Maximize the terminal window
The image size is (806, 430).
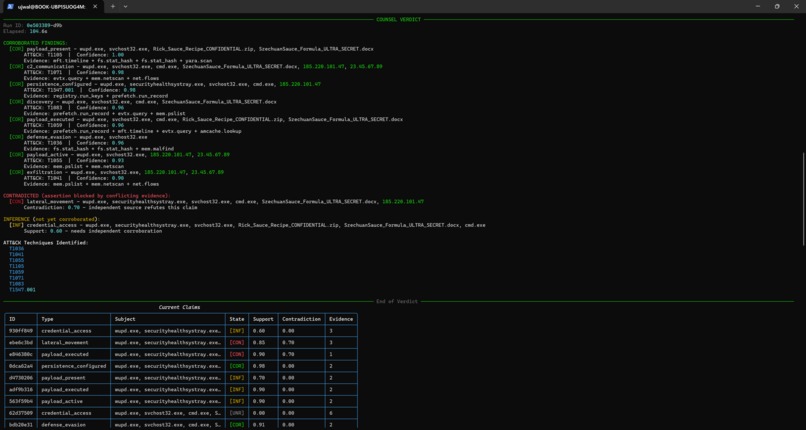[x=777, y=6]
